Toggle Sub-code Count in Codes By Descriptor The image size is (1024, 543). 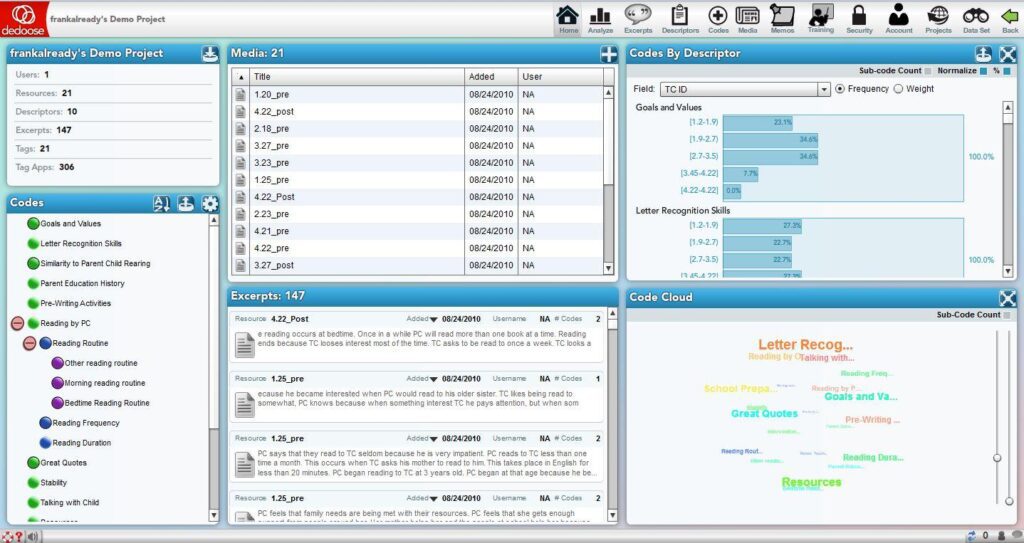(927, 71)
